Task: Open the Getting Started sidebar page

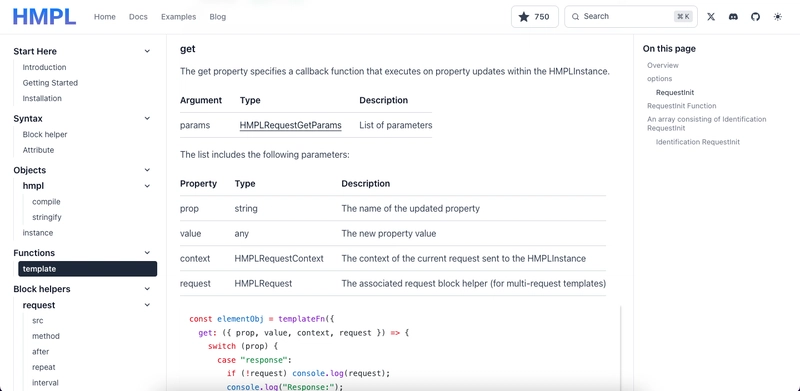Action: pyautogui.click(x=50, y=83)
